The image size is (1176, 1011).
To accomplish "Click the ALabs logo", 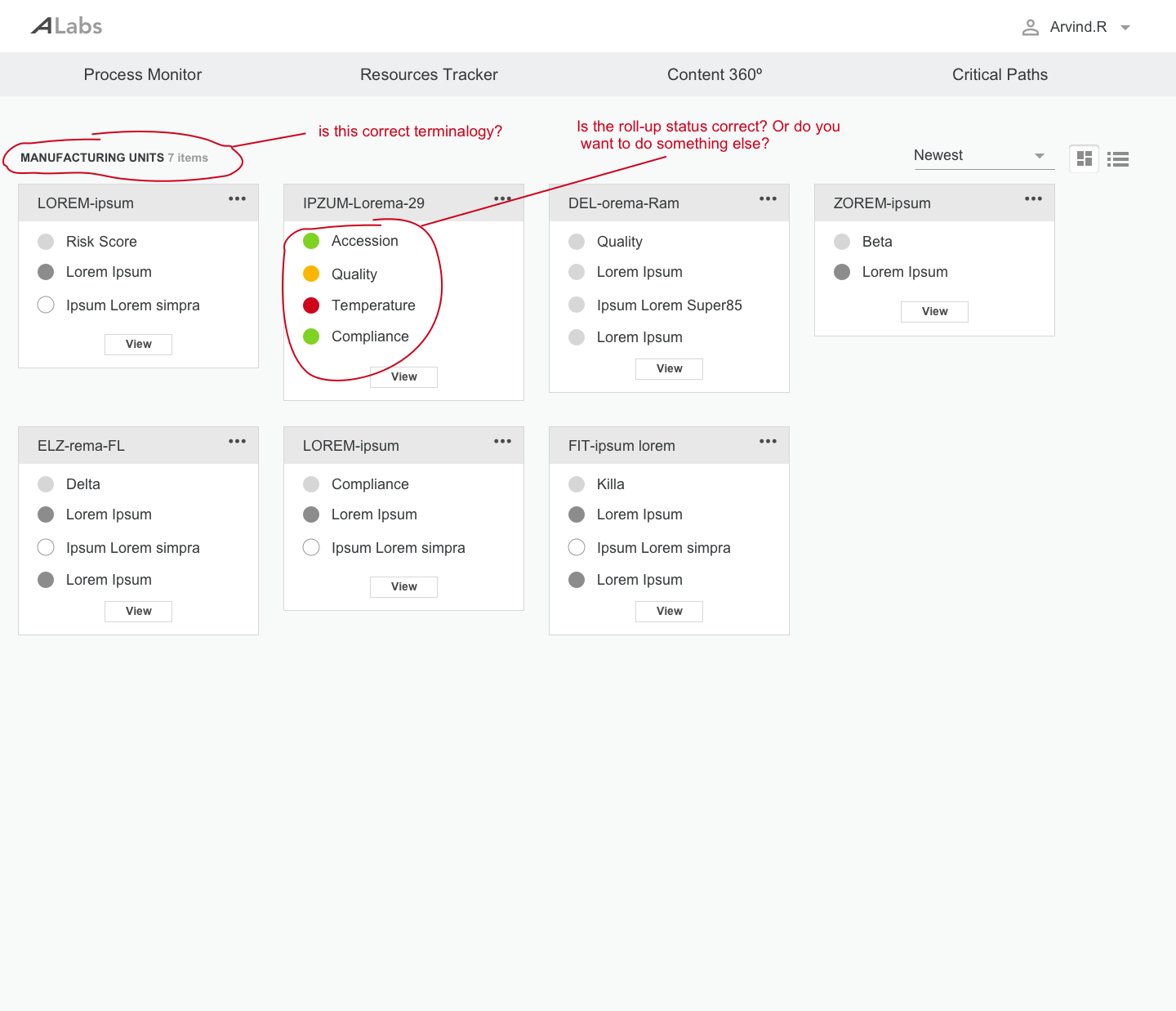I will [67, 26].
